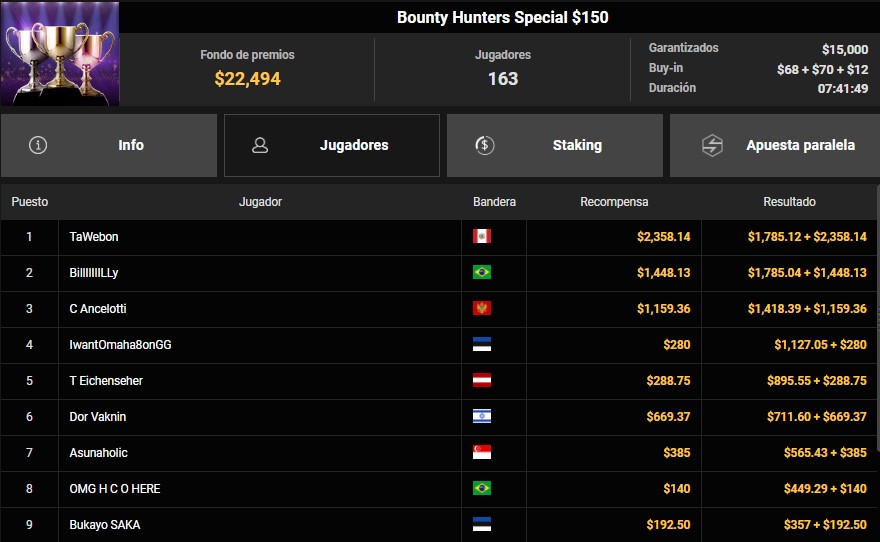This screenshot has width=880, height=542.
Task: Click the Recompensa column header
Action: [614, 202]
